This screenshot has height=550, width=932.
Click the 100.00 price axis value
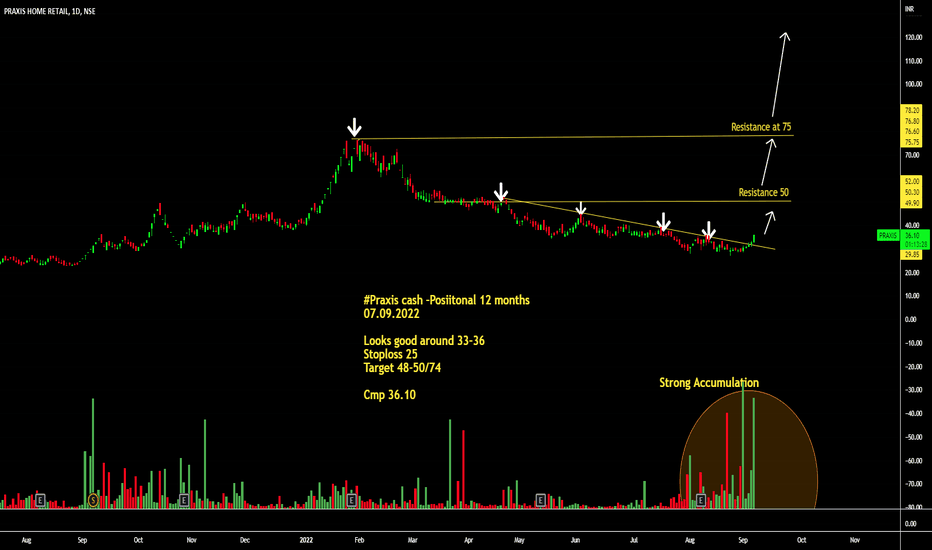[913, 84]
